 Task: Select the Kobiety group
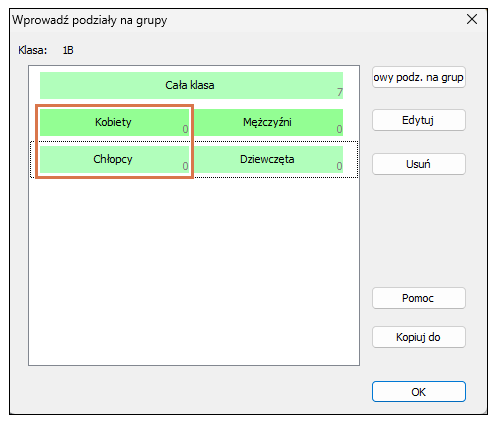114,122
